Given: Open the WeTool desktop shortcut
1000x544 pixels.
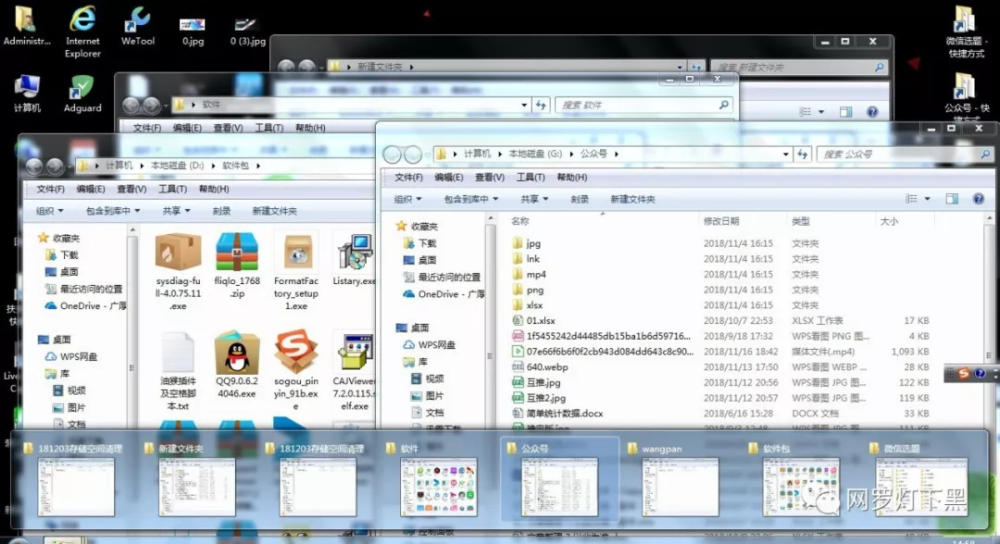Looking at the screenshot, I should point(137,26).
